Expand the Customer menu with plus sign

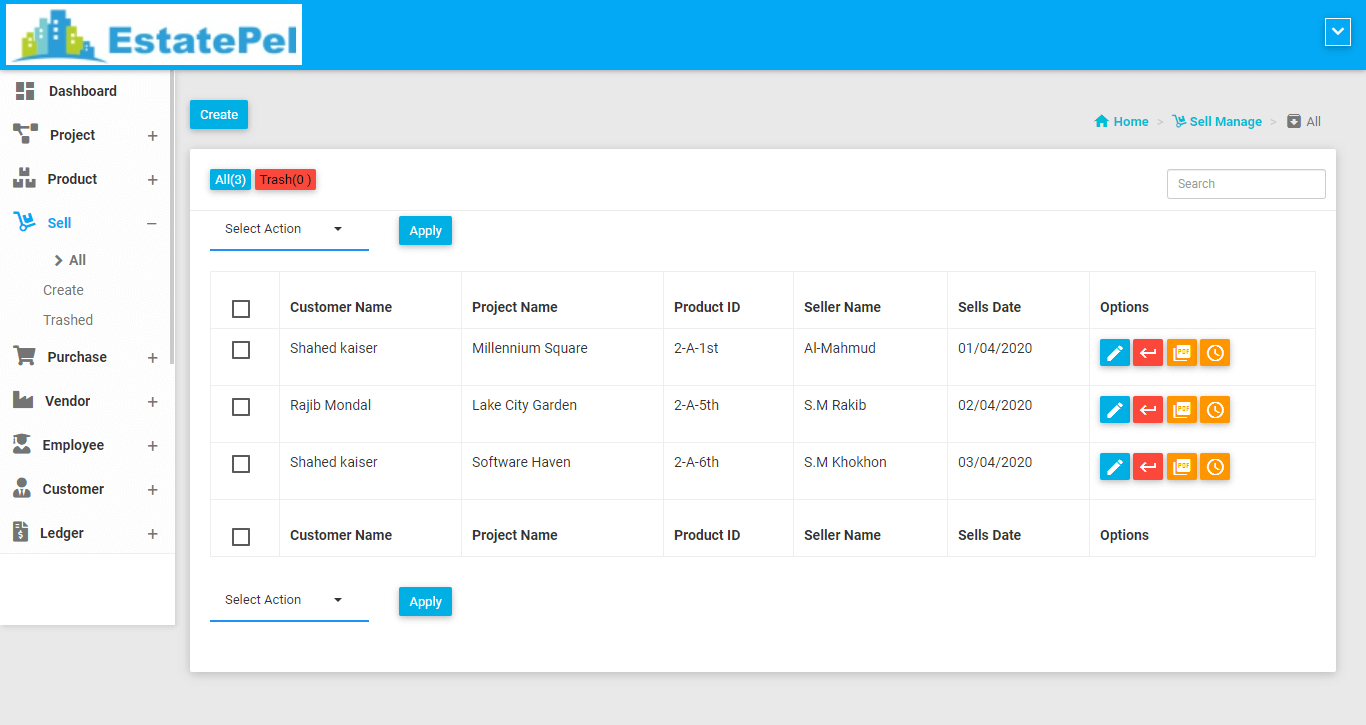pyautogui.click(x=152, y=490)
